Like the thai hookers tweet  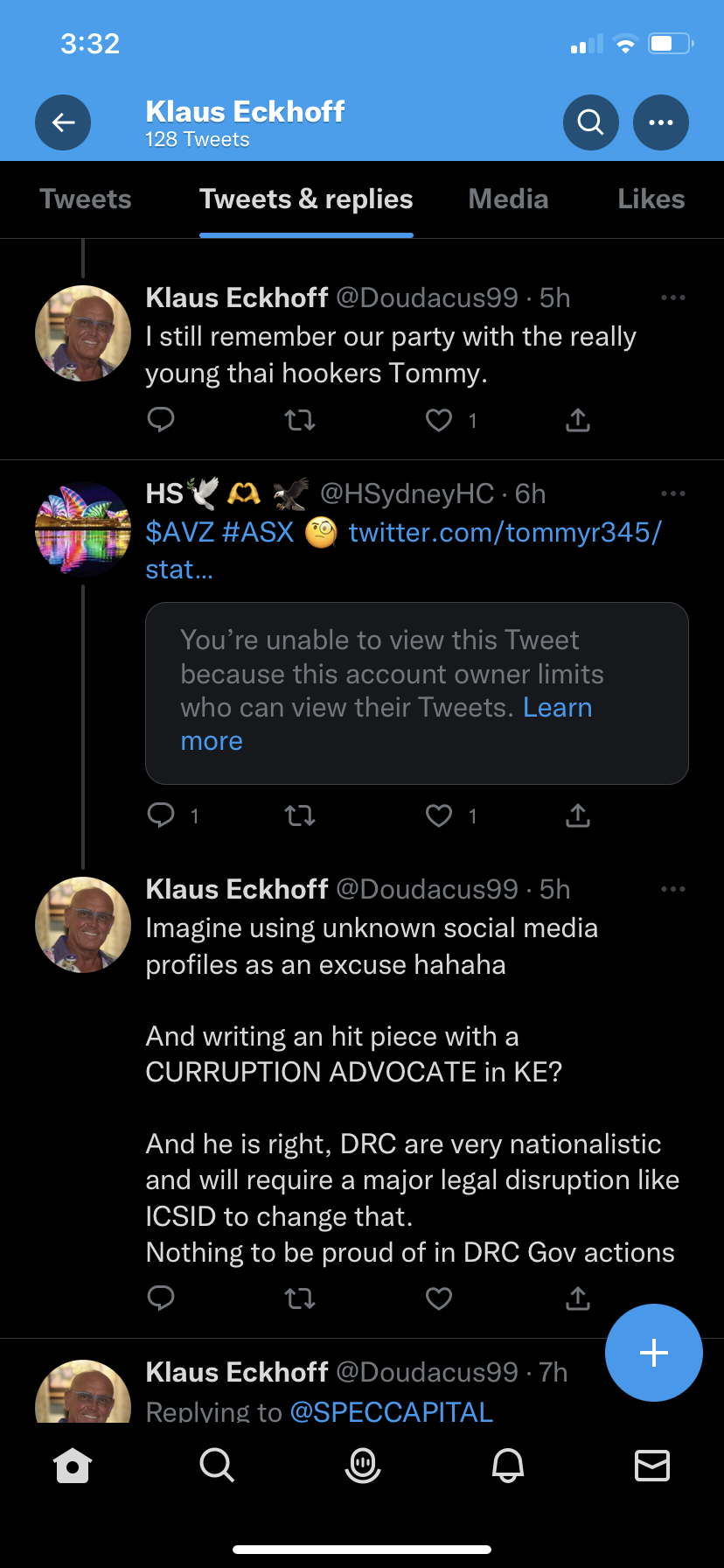point(439,421)
